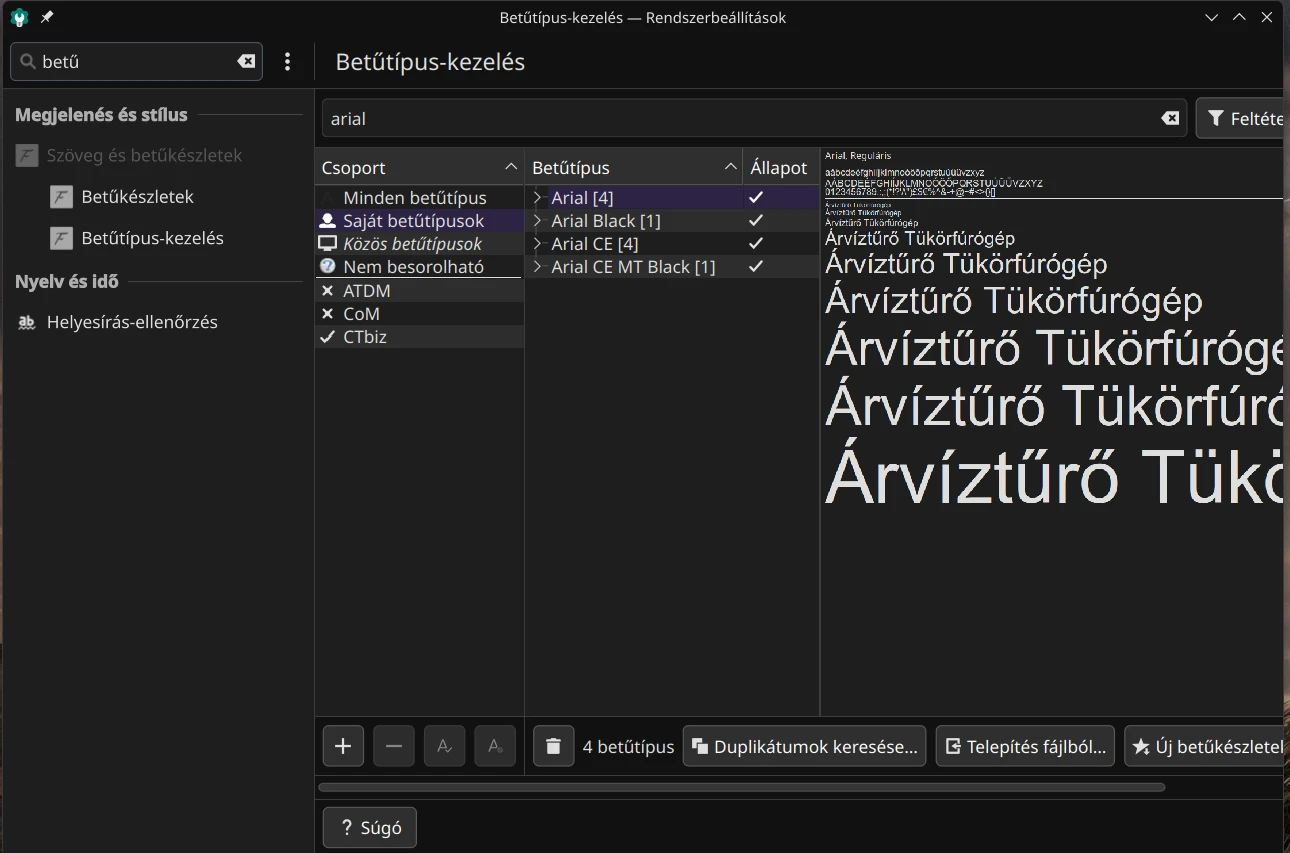Select the Saját betűtípusok group
This screenshot has width=1290, height=853.
tap(420, 220)
